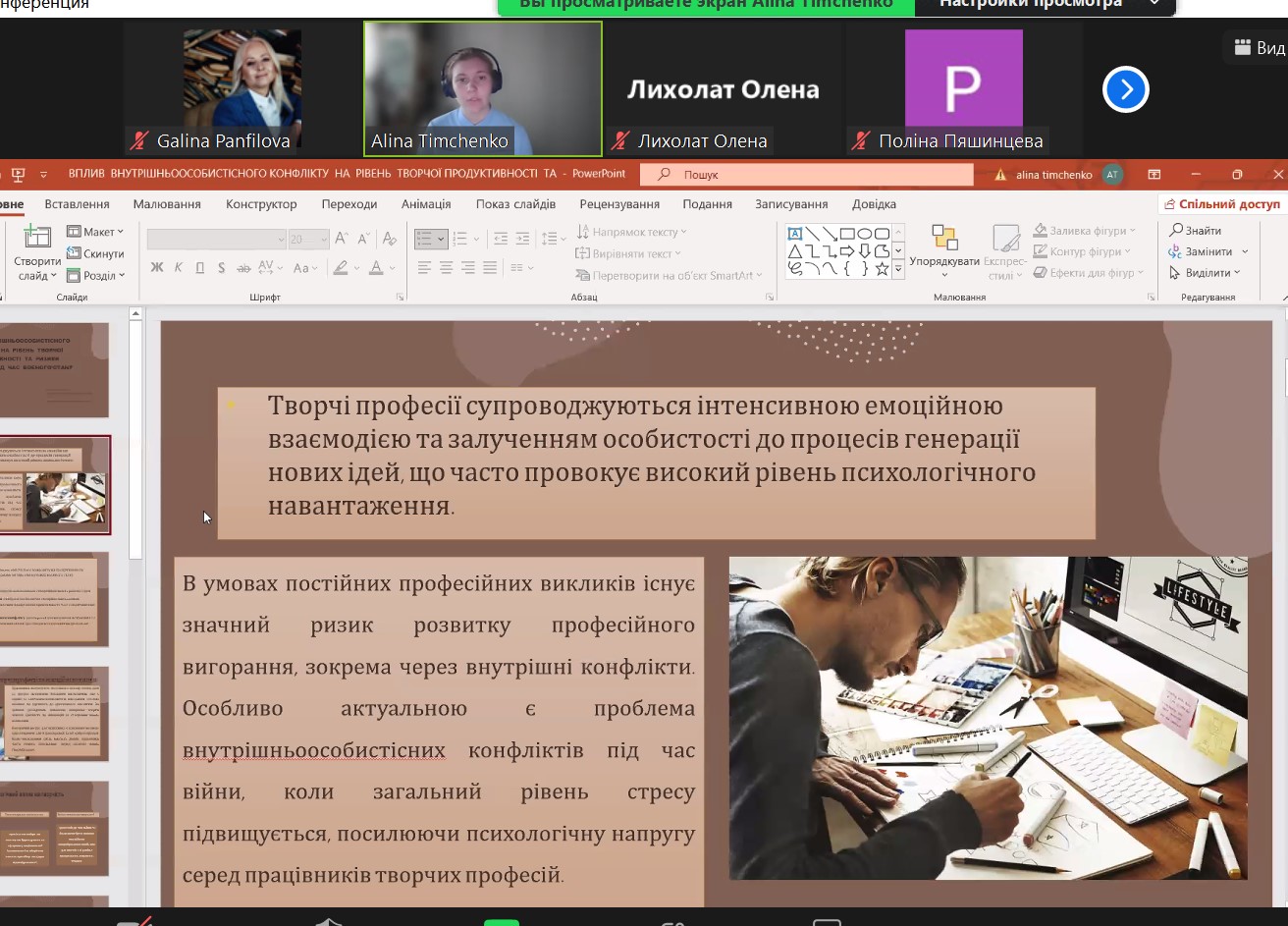The width and height of the screenshot is (1288, 926).
Task: Select the five-point Star shape
Action: click(x=882, y=269)
